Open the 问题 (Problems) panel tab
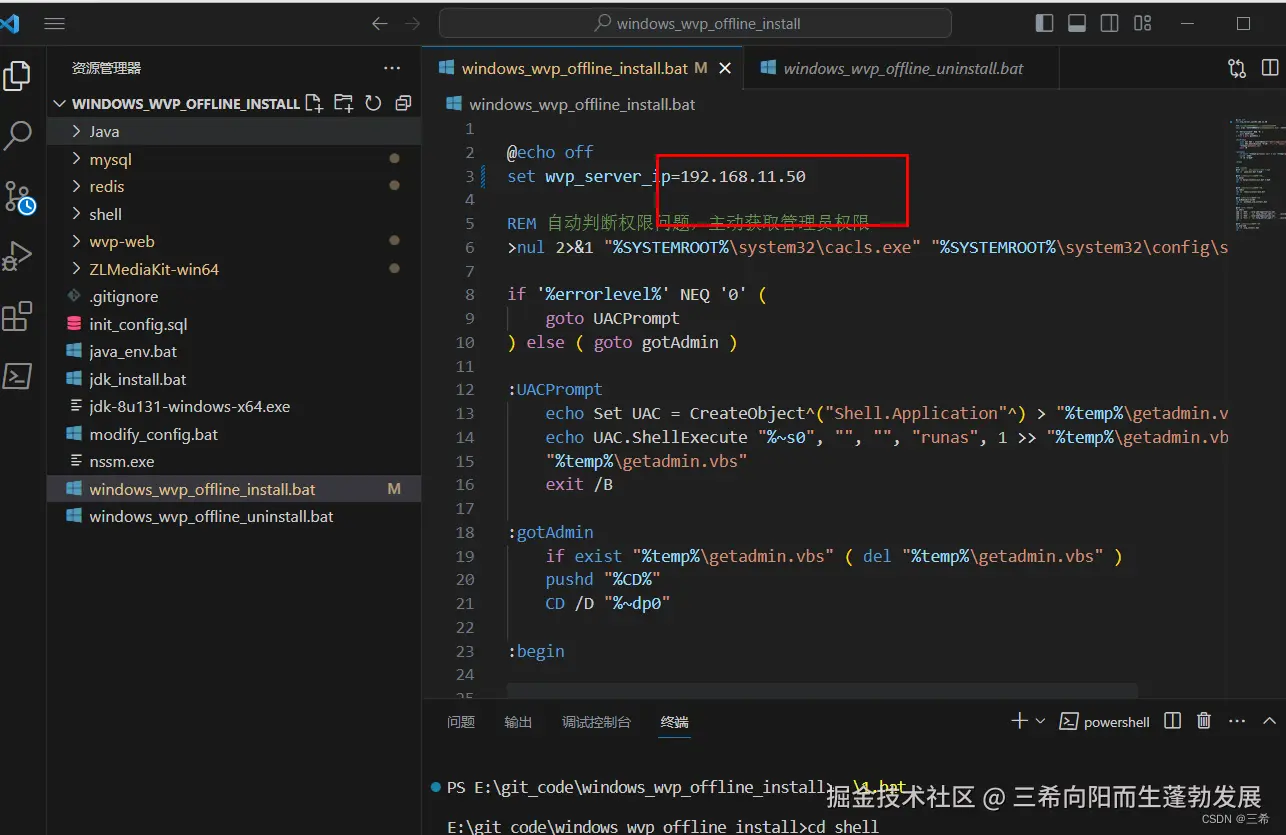The height and width of the screenshot is (835, 1286). (461, 722)
